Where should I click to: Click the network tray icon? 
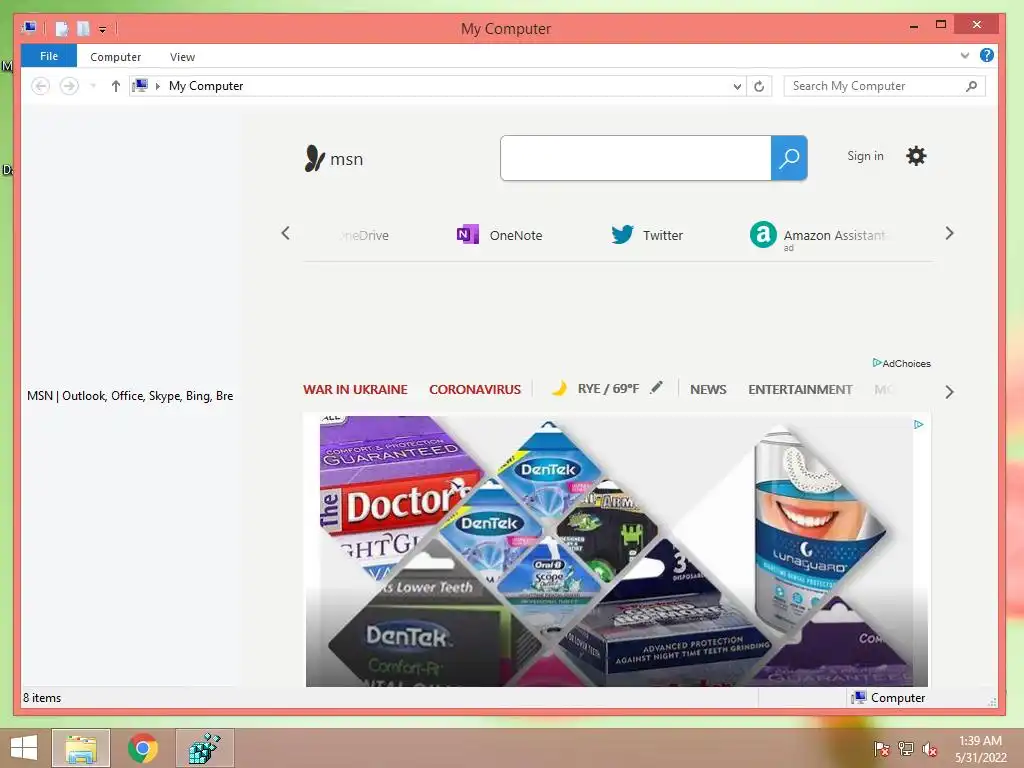[906, 748]
